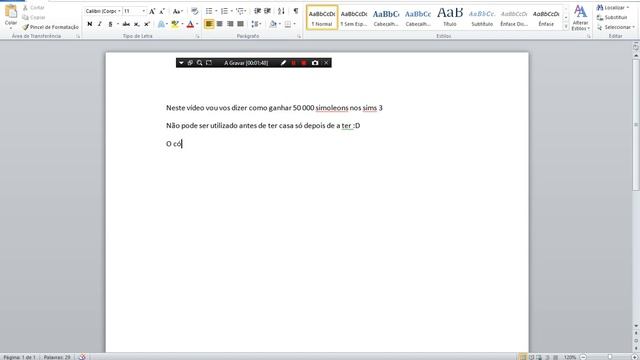Click the pause button in recorder bar
The image size is (640, 360).
pos(293,63)
